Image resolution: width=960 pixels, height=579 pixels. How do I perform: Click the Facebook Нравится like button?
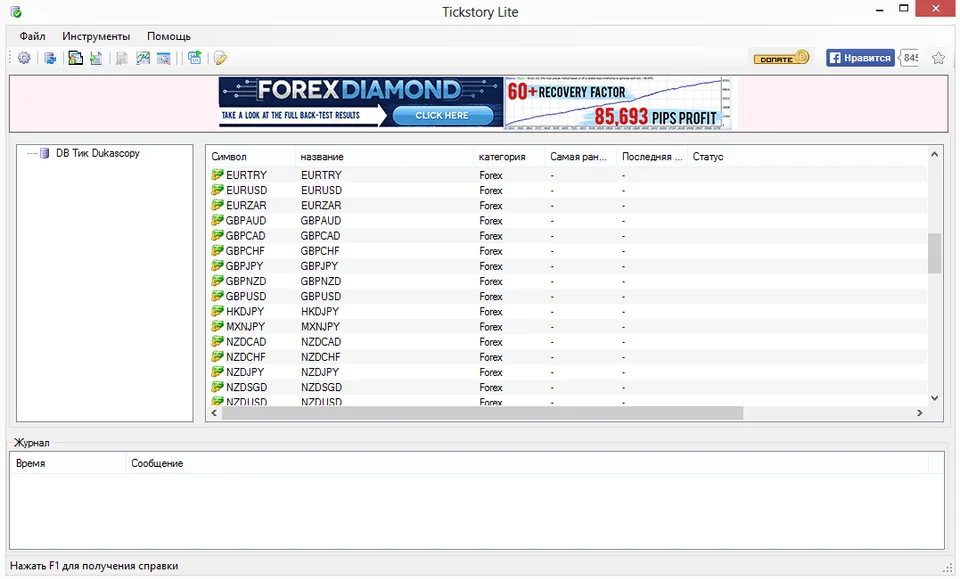point(860,58)
